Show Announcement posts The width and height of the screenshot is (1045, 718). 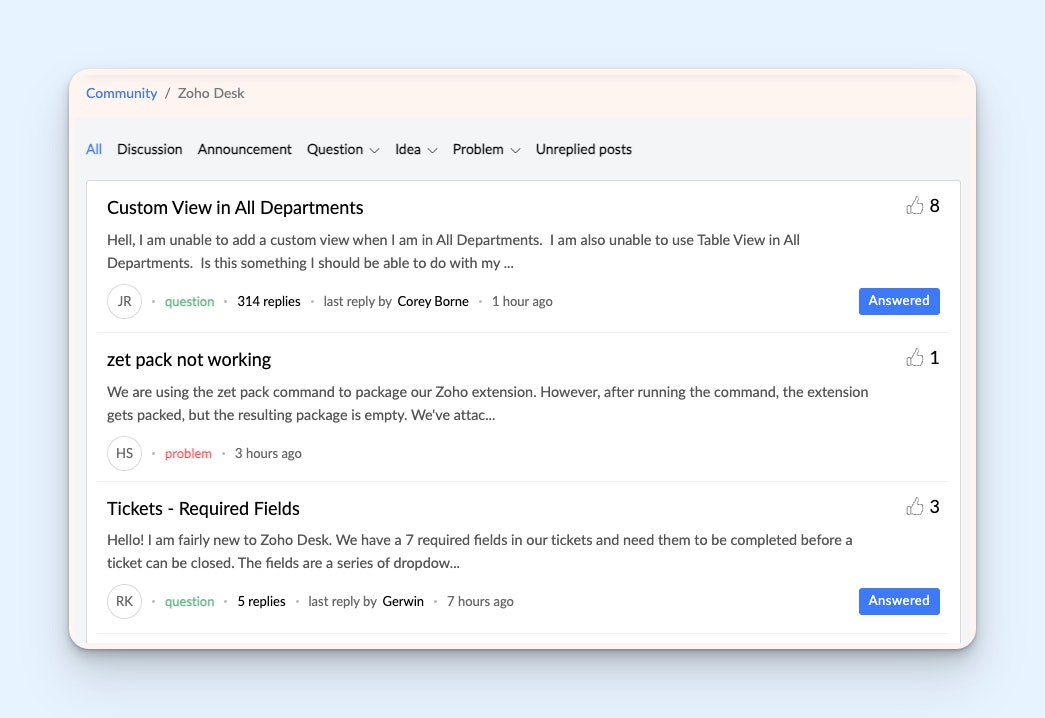[x=244, y=150]
